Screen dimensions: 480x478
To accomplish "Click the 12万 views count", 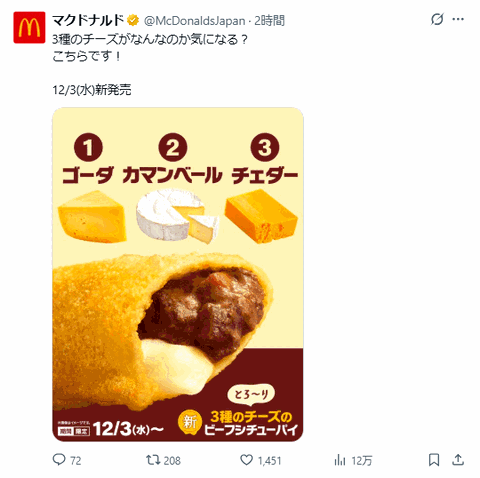I will tap(362, 461).
